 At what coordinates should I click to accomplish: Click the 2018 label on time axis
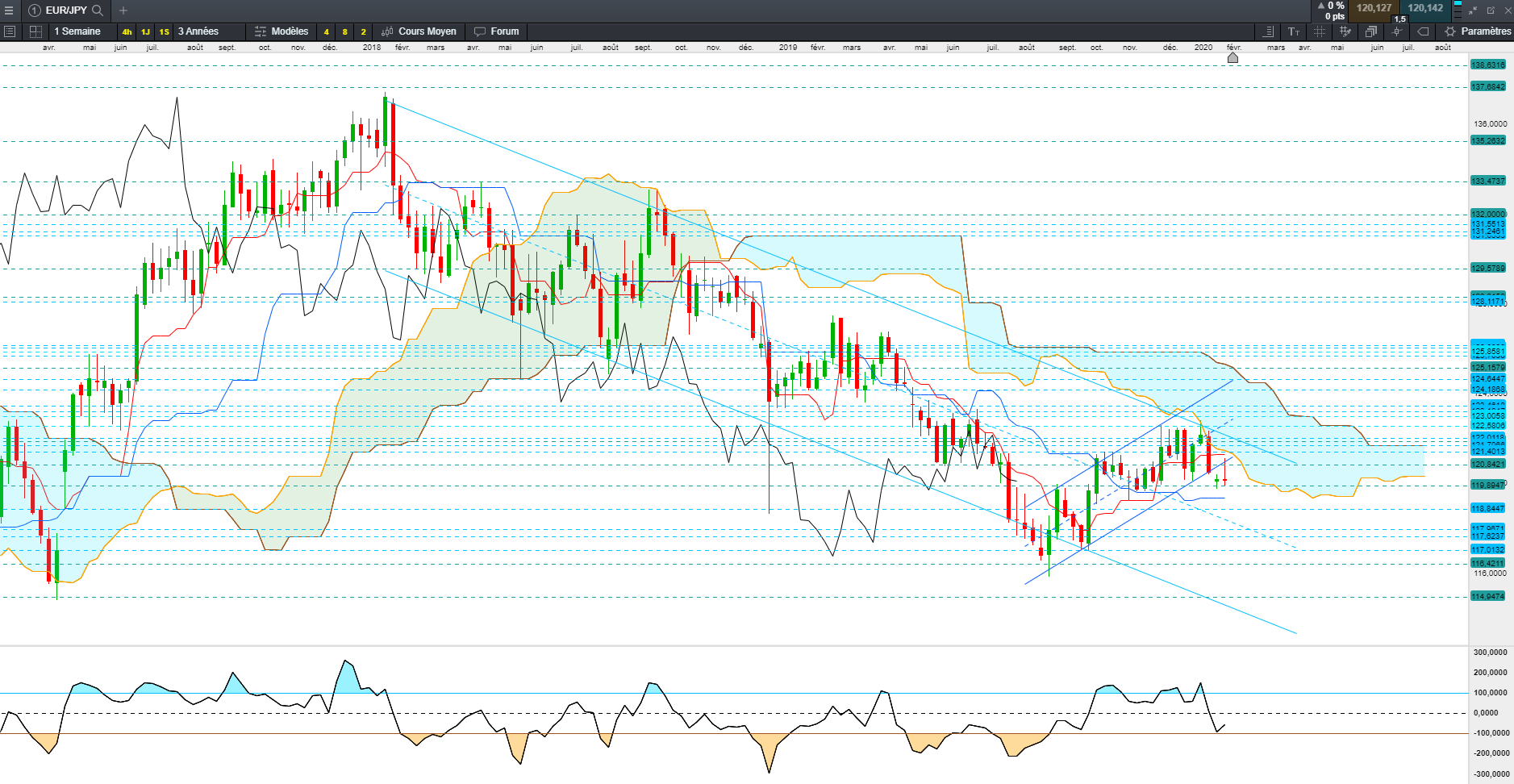[372, 47]
